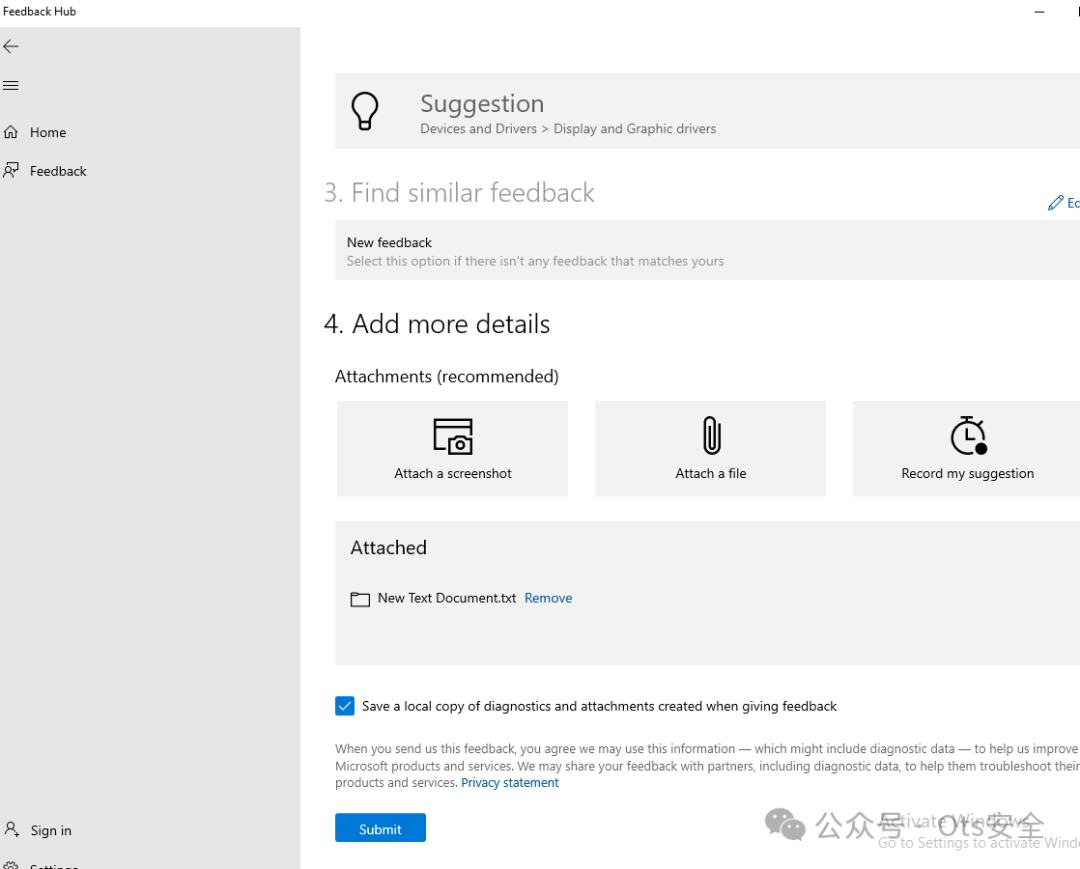The height and width of the screenshot is (869, 1080).
Task: Click the pencil Edit icon
Action: click(x=1055, y=203)
